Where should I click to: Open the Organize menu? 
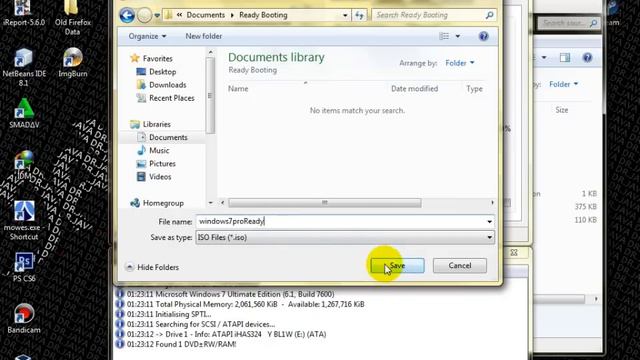coord(147,36)
